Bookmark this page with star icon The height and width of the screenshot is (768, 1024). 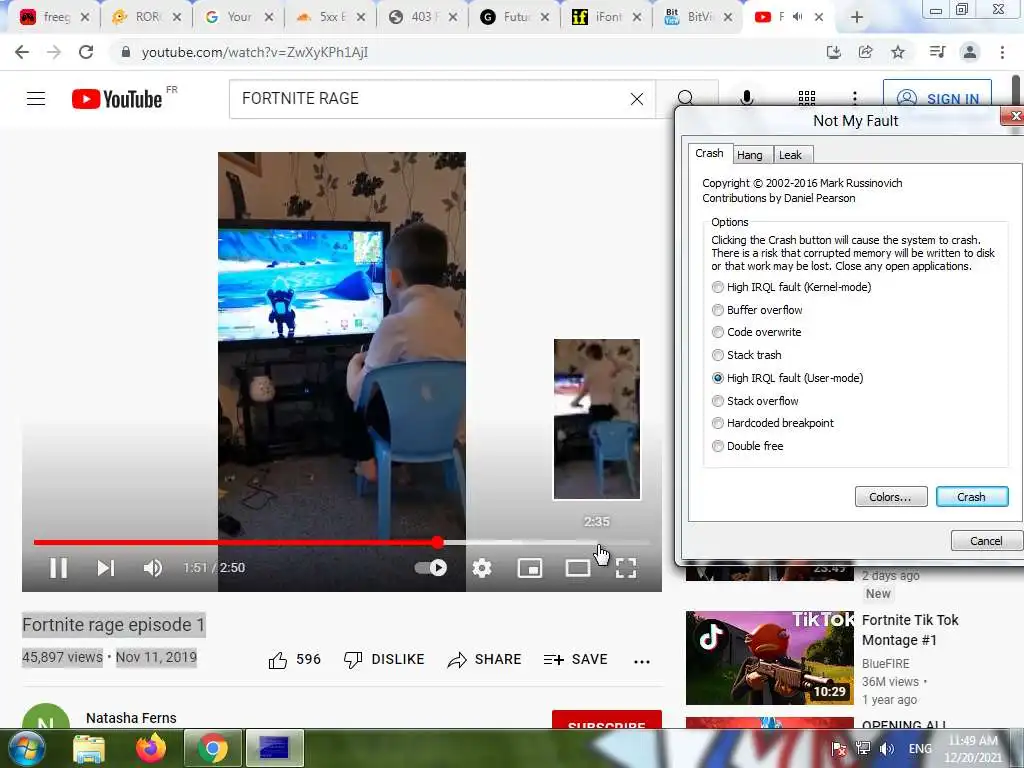[x=898, y=52]
